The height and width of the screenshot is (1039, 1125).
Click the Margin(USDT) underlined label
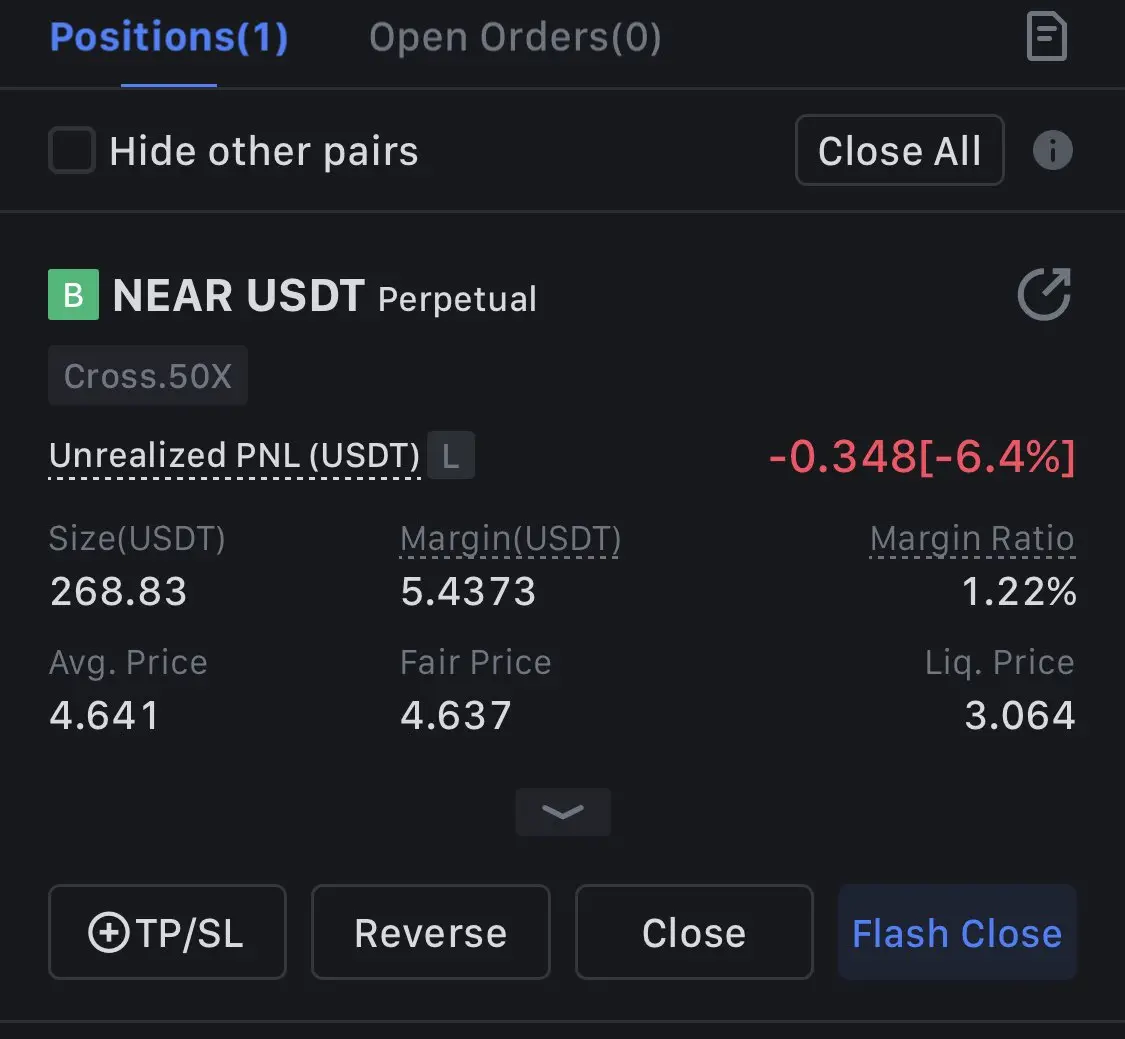point(510,540)
